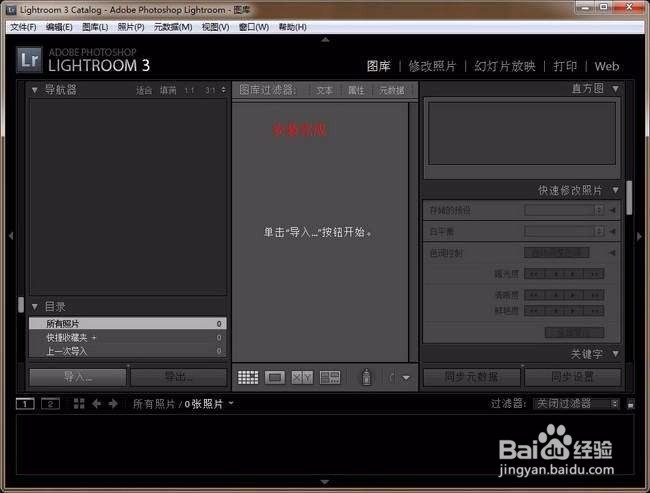Select 所有照片 in the catalog
This screenshot has width=650, height=493.
pos(128,323)
